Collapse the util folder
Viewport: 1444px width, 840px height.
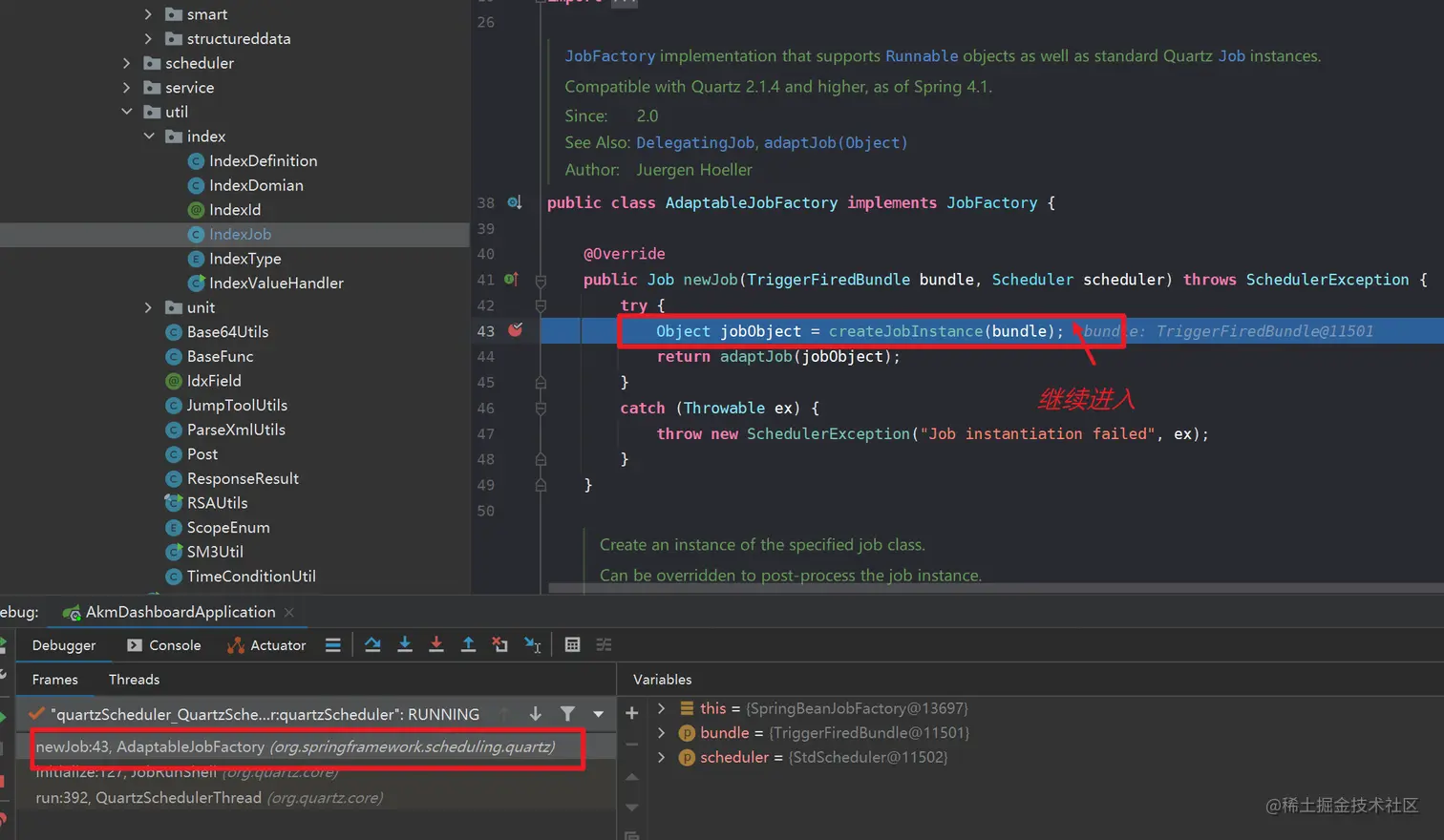tap(126, 112)
